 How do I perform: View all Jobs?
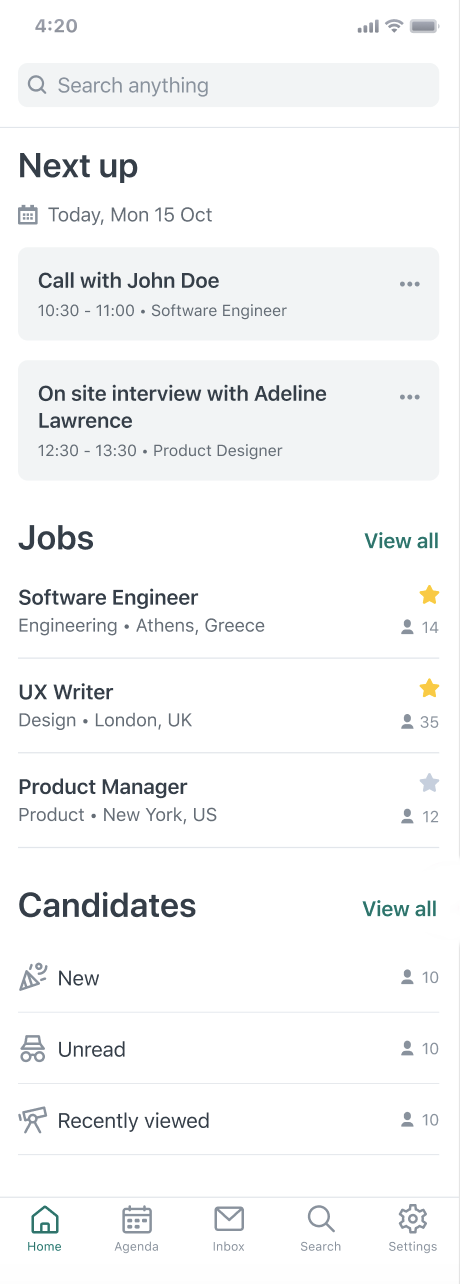pos(401,541)
